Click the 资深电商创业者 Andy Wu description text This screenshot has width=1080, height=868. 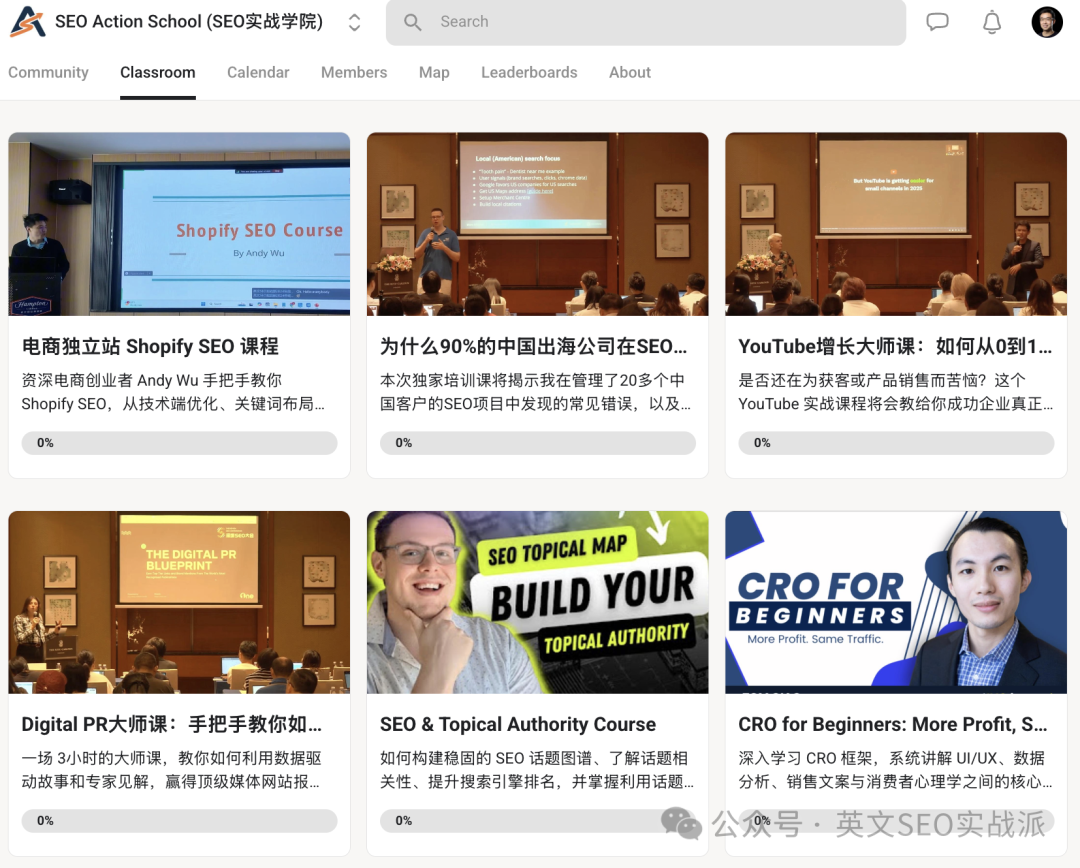[x=173, y=392]
